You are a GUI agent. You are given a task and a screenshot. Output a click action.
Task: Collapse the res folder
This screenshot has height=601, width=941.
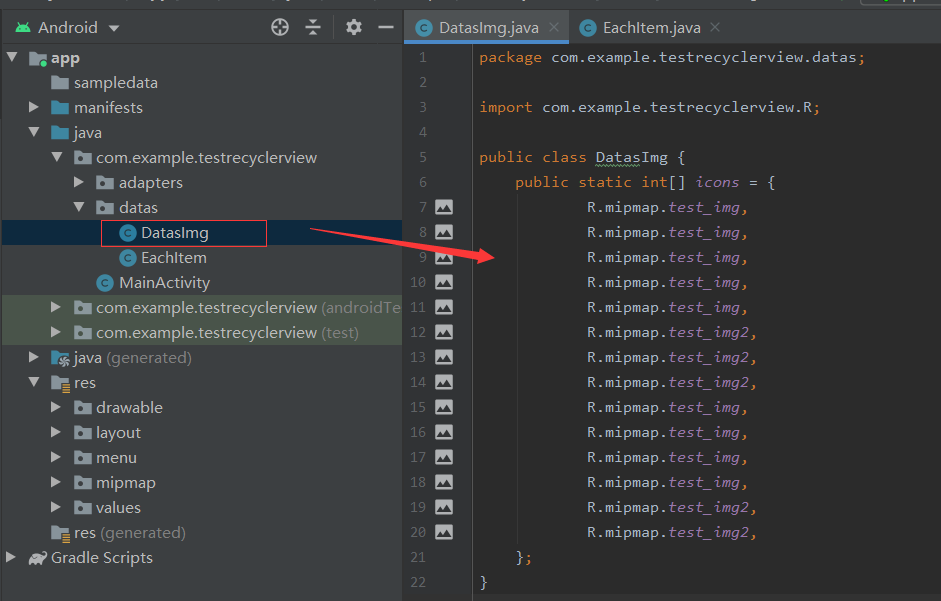[x=34, y=382]
